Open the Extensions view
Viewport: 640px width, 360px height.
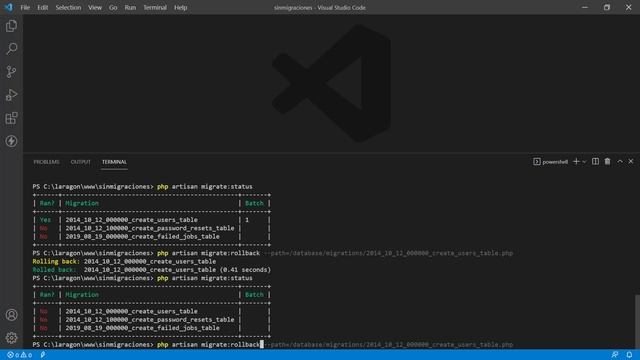11,118
